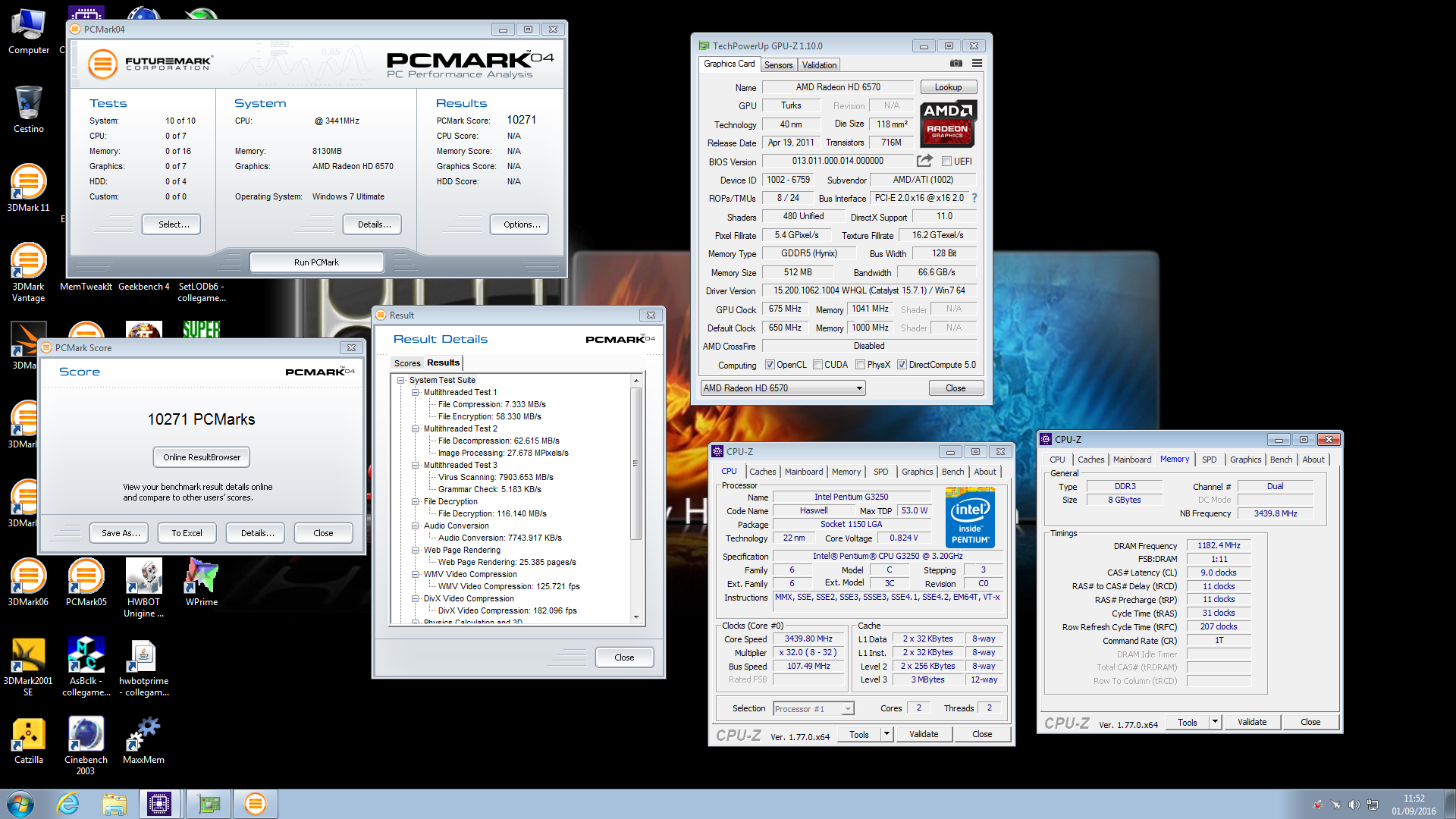Toggle CUDA checkbox in GPU-Z
The width and height of the screenshot is (1456, 819).
818,365
